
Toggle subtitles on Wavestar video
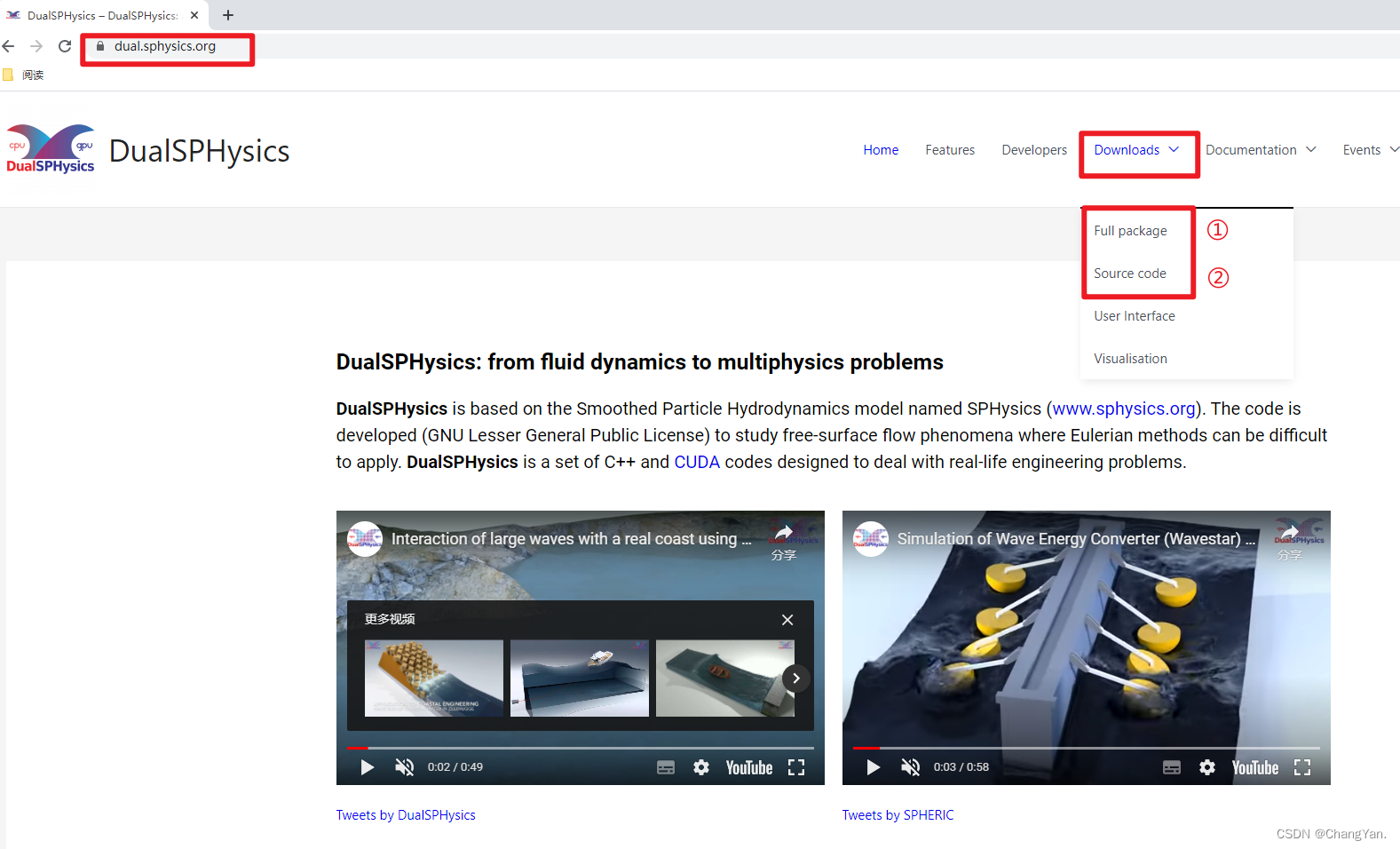pos(1172,767)
